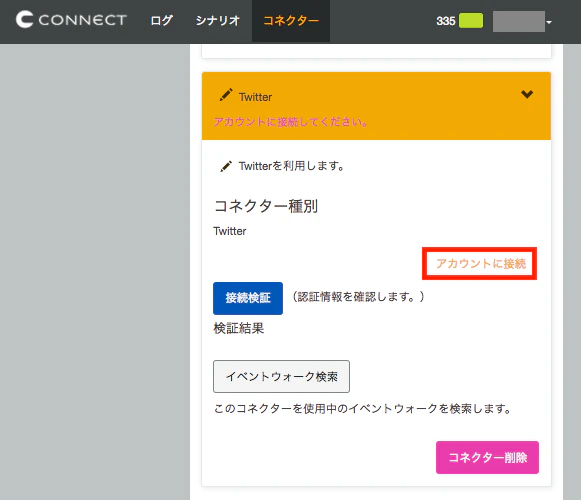Open the user account dropdown arrow

[x=549, y=22]
